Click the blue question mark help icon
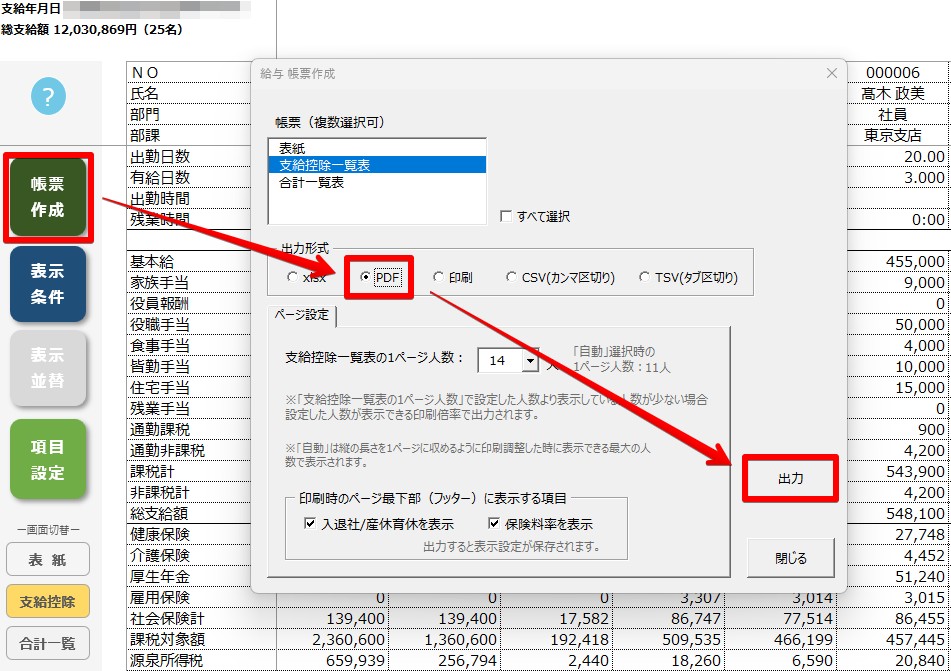 coord(49,96)
